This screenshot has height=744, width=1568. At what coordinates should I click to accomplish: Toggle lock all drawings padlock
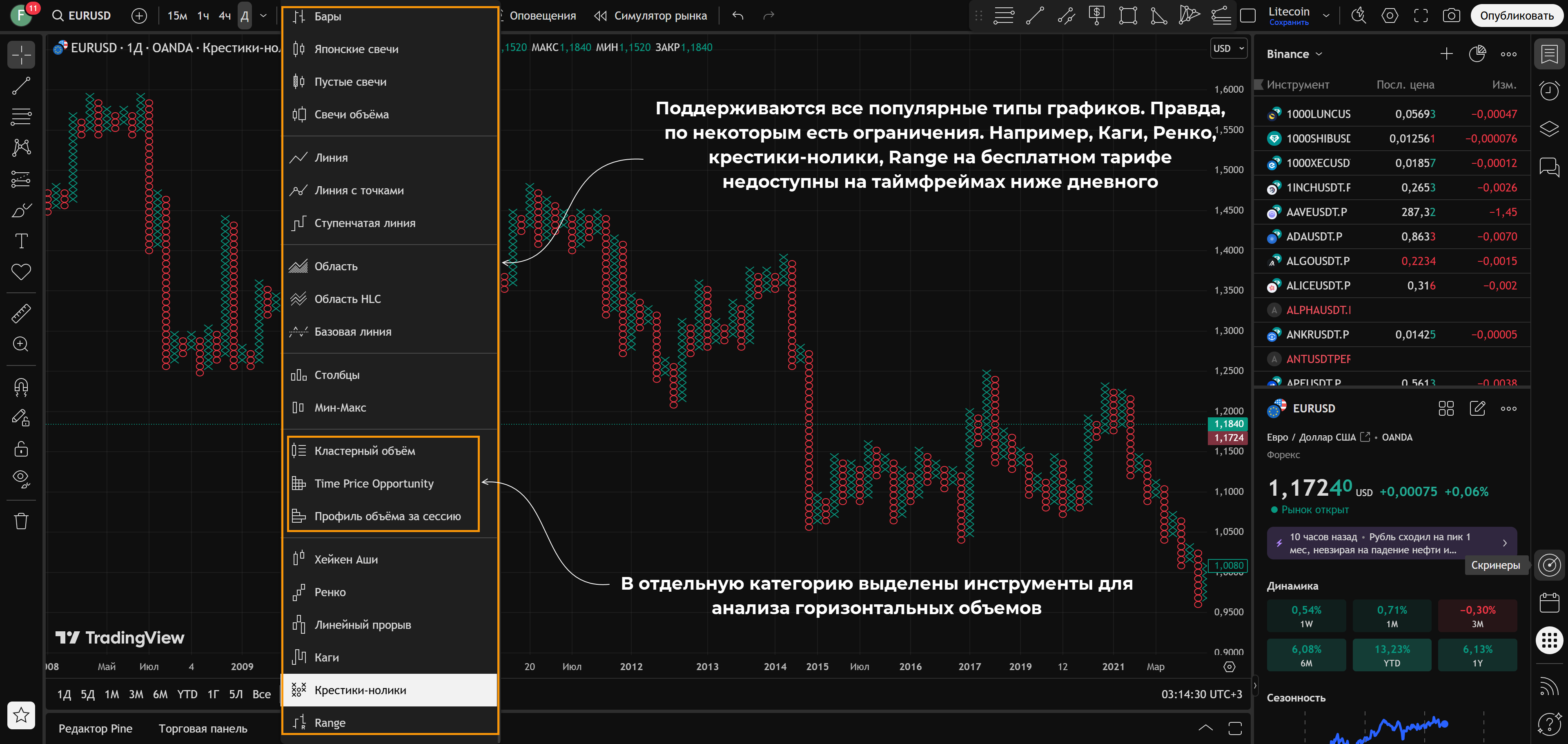click(21, 449)
